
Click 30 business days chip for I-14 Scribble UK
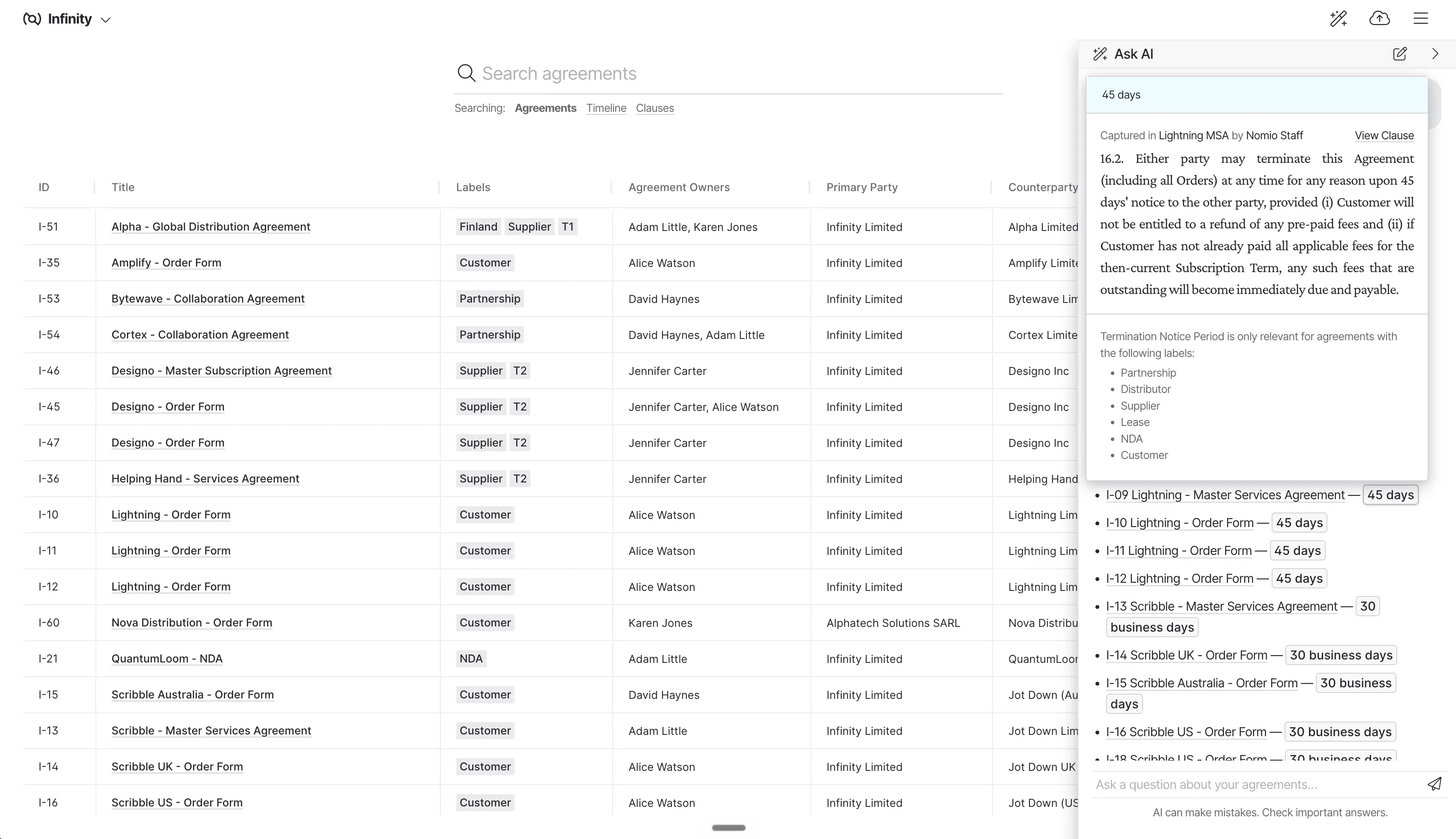click(1341, 655)
